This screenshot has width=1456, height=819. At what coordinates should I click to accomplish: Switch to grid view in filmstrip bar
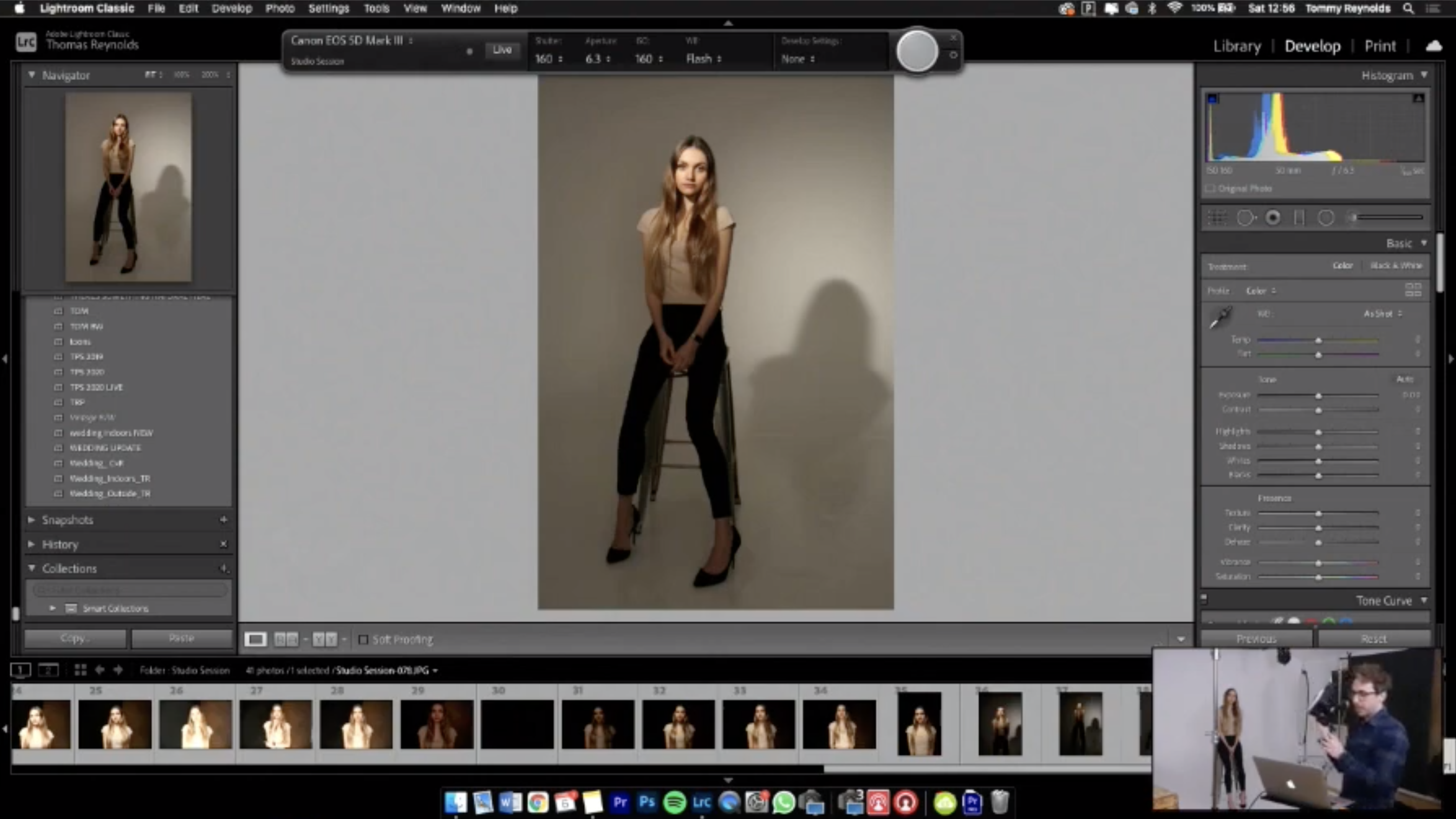click(x=80, y=670)
